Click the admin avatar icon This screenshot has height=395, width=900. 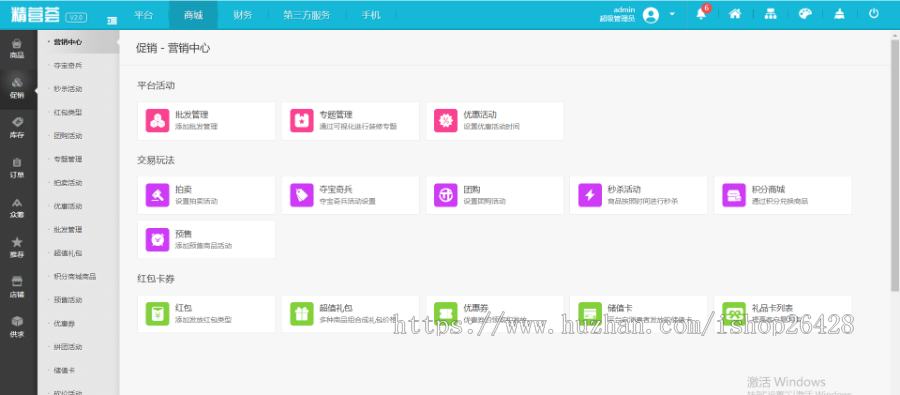pyautogui.click(x=651, y=15)
